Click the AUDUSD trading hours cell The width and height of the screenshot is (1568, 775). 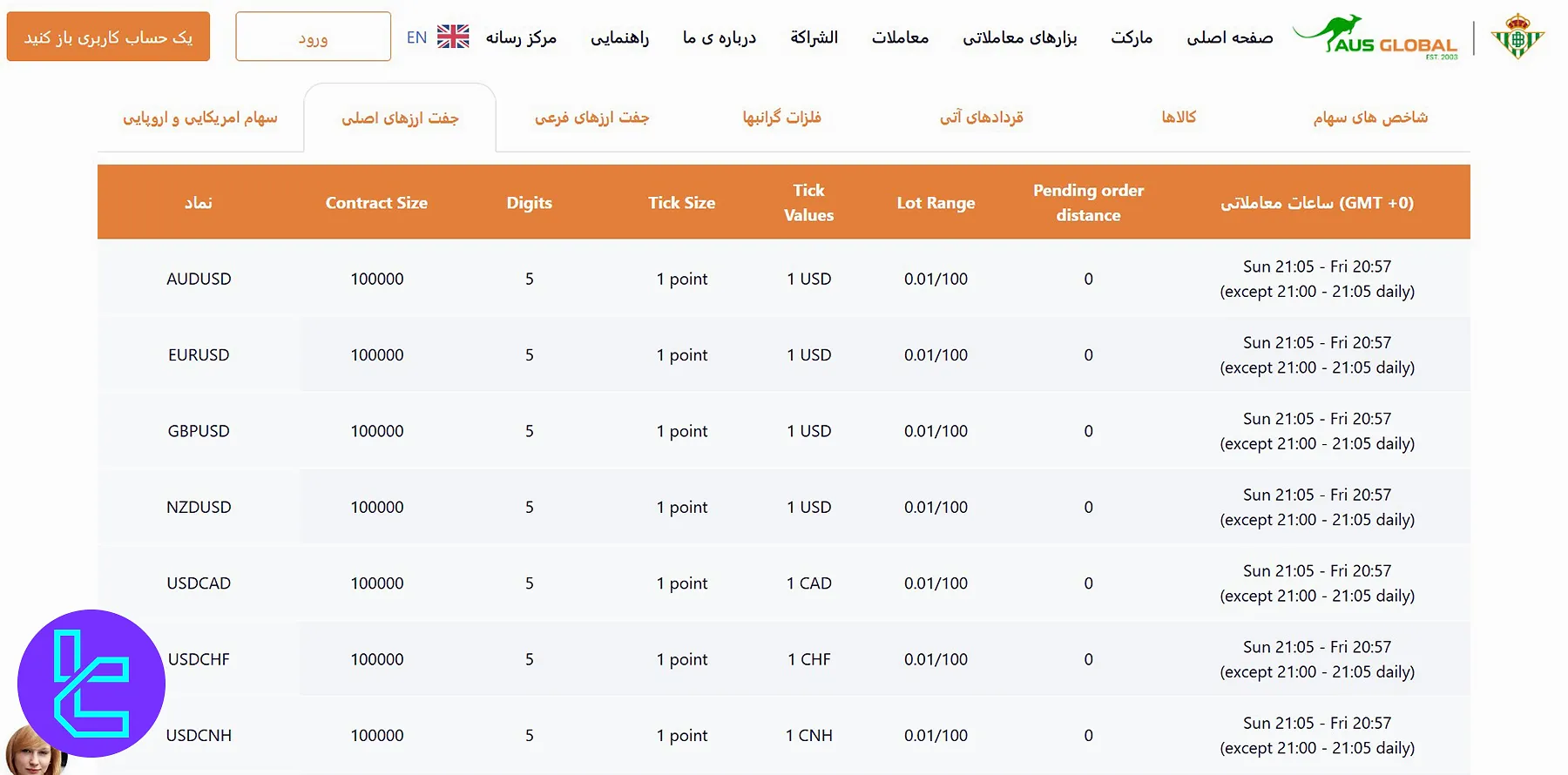(x=1317, y=279)
